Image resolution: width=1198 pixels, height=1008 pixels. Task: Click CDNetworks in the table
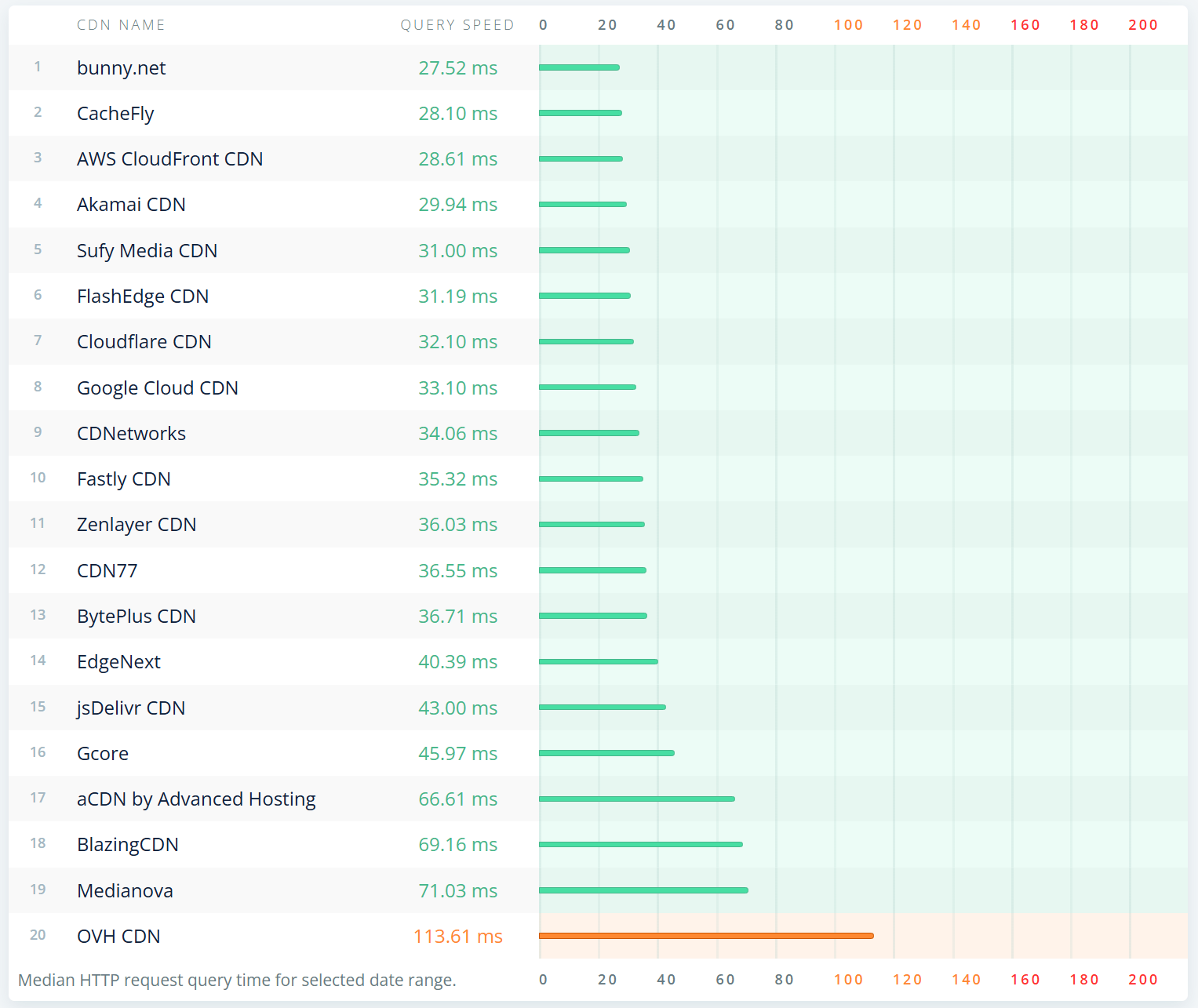(131, 434)
